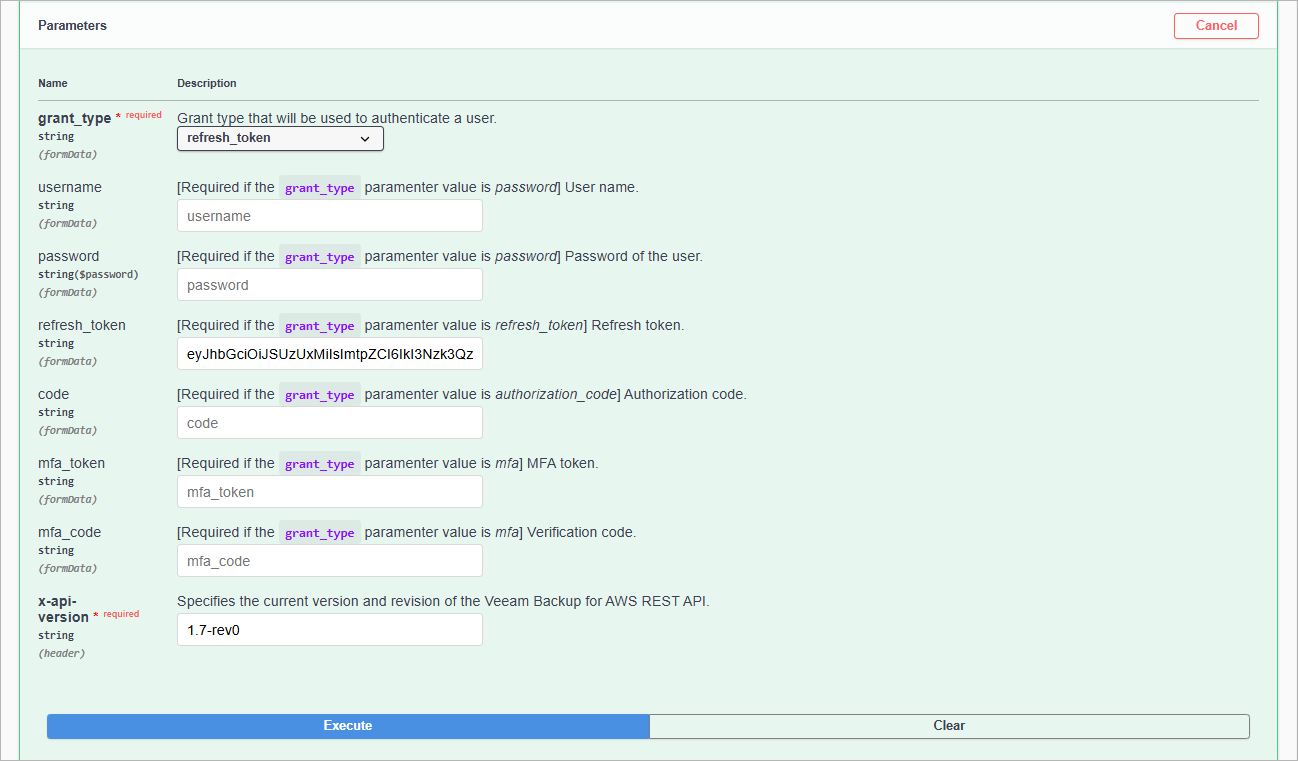Click the Parameters section heading
Image resolution: width=1298 pixels, height=761 pixels.
point(72,26)
